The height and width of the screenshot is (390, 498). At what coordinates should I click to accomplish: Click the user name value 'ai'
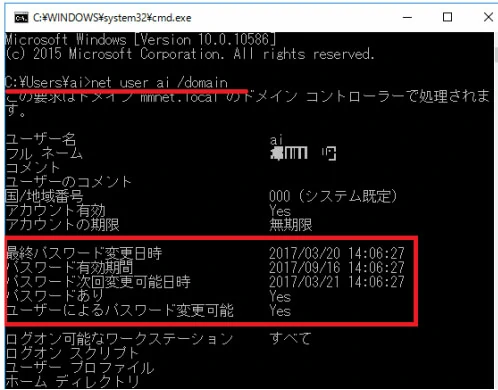(x=276, y=139)
